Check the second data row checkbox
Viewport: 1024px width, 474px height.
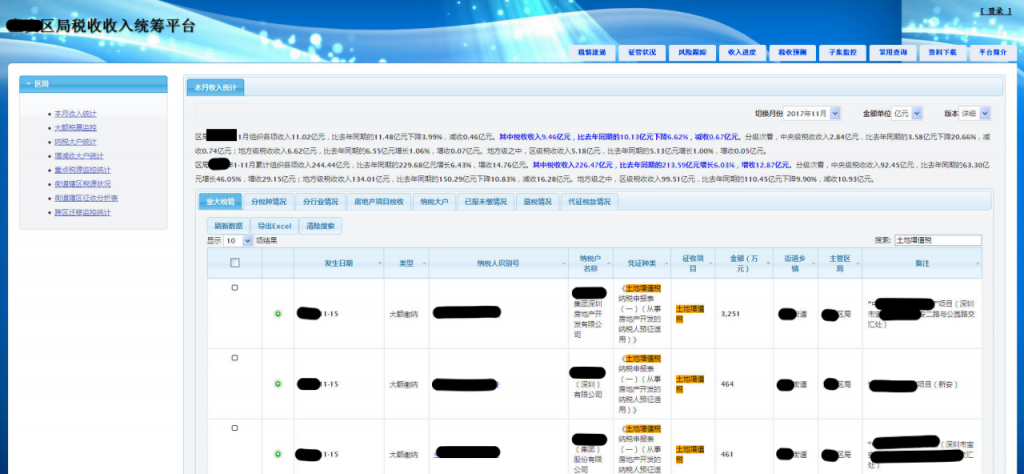235,357
